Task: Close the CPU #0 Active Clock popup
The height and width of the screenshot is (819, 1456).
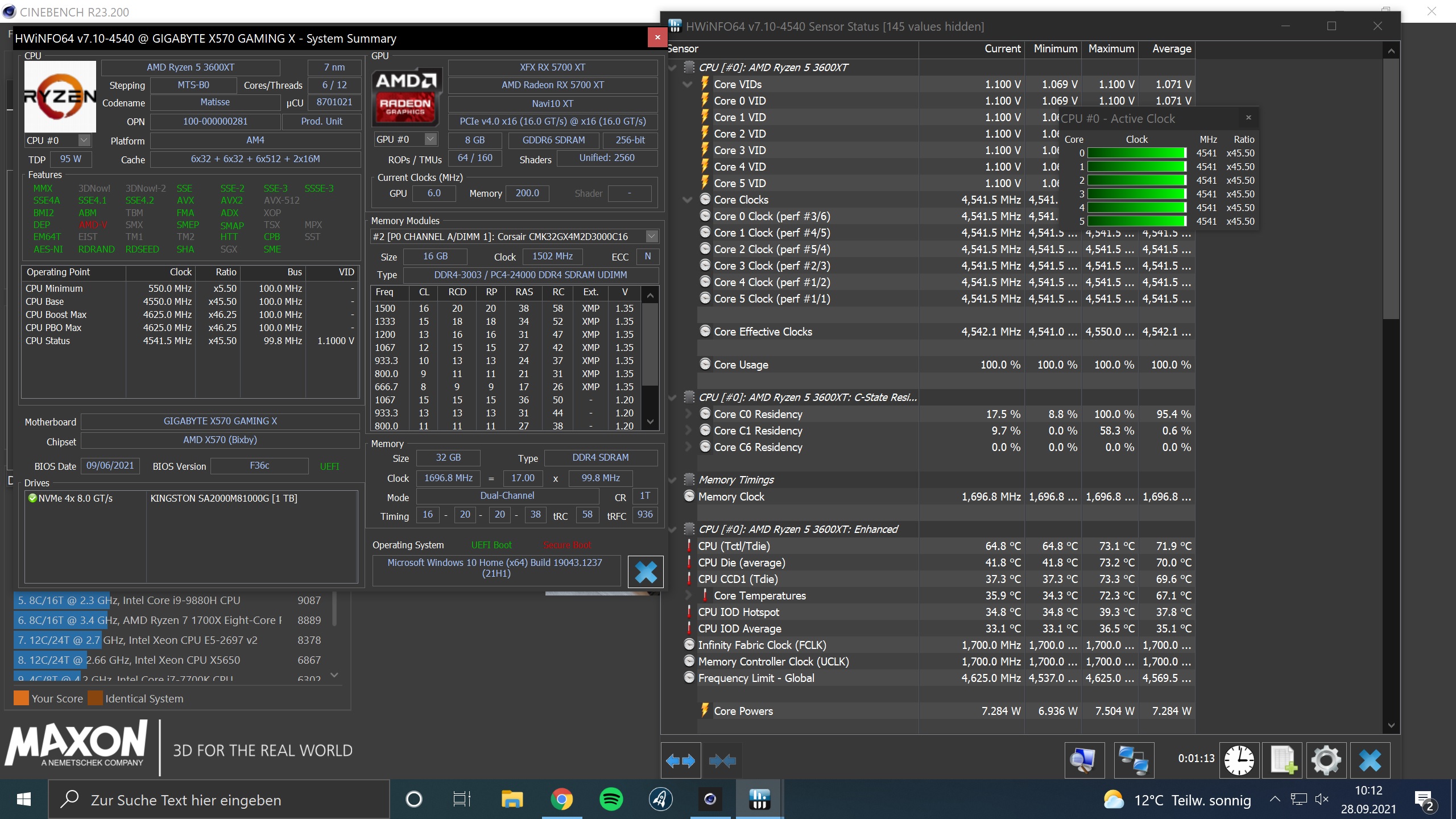Action: click(x=1248, y=118)
